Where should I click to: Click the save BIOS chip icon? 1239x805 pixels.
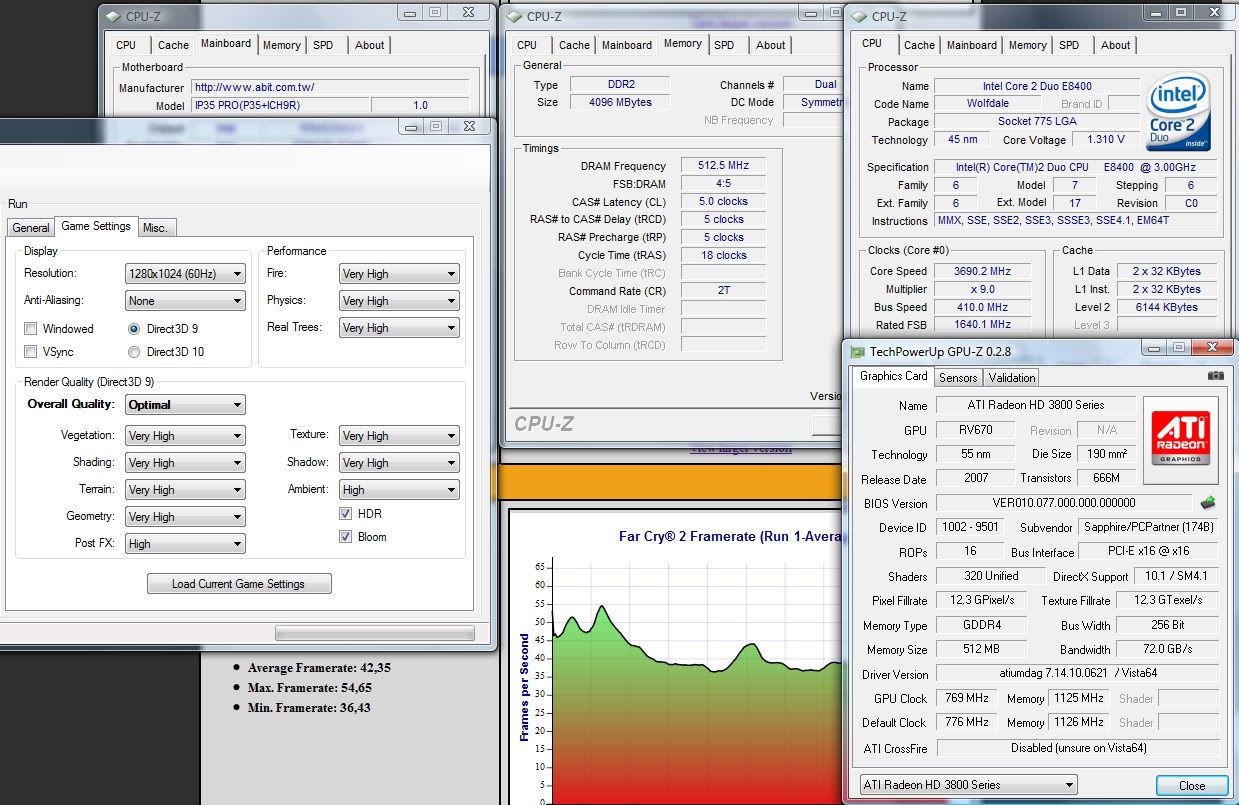1209,503
